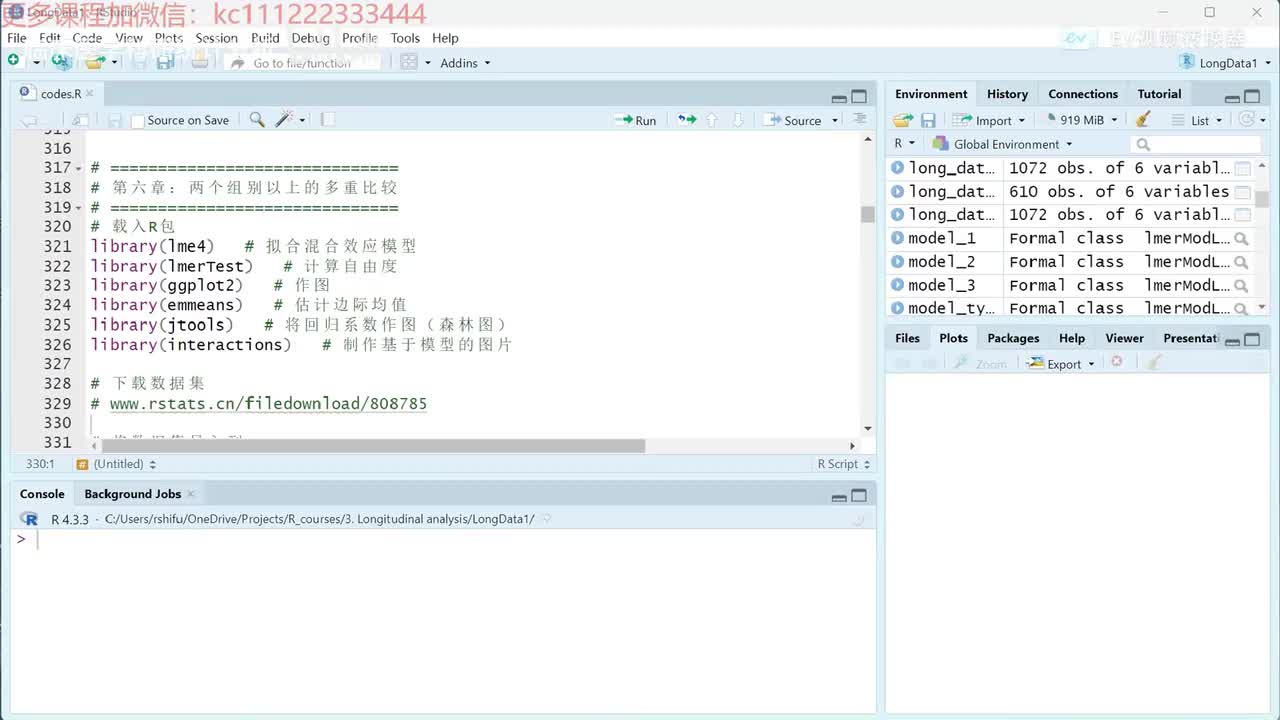1280x720 pixels.
Task: Click the editor horizontal scrollbar
Action: pos(373,445)
